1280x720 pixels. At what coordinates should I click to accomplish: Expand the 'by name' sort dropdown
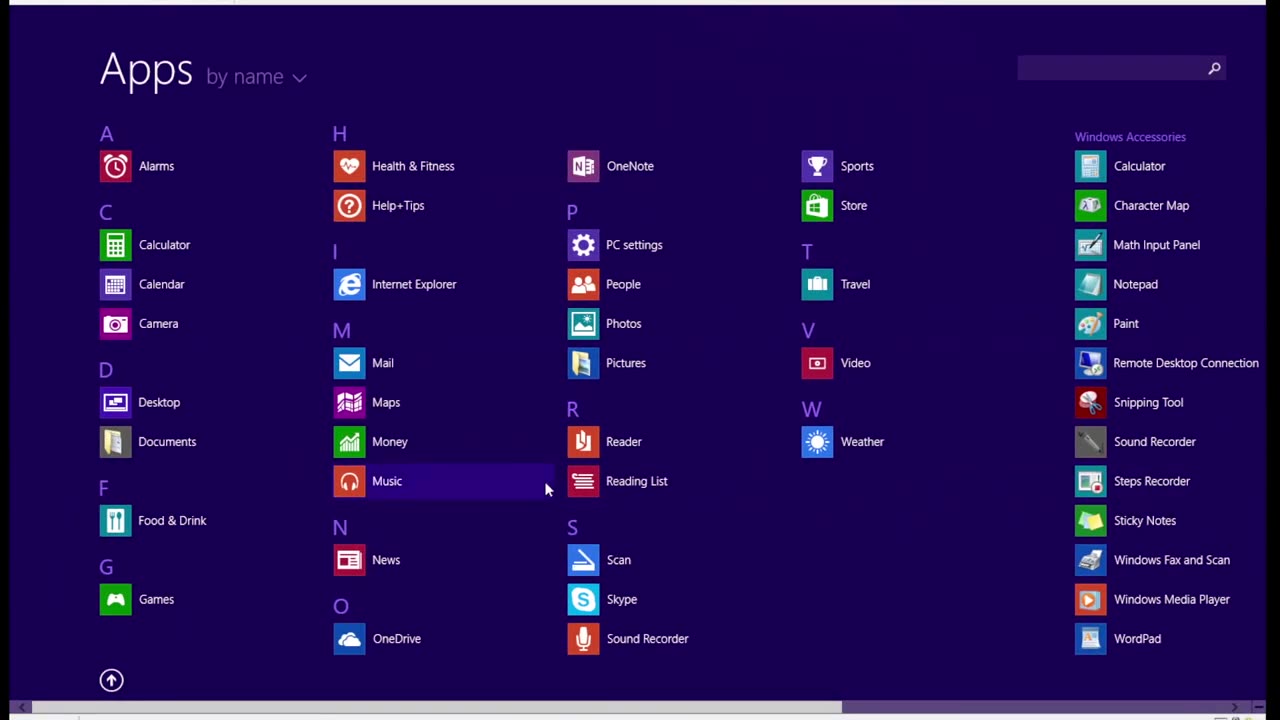(256, 77)
